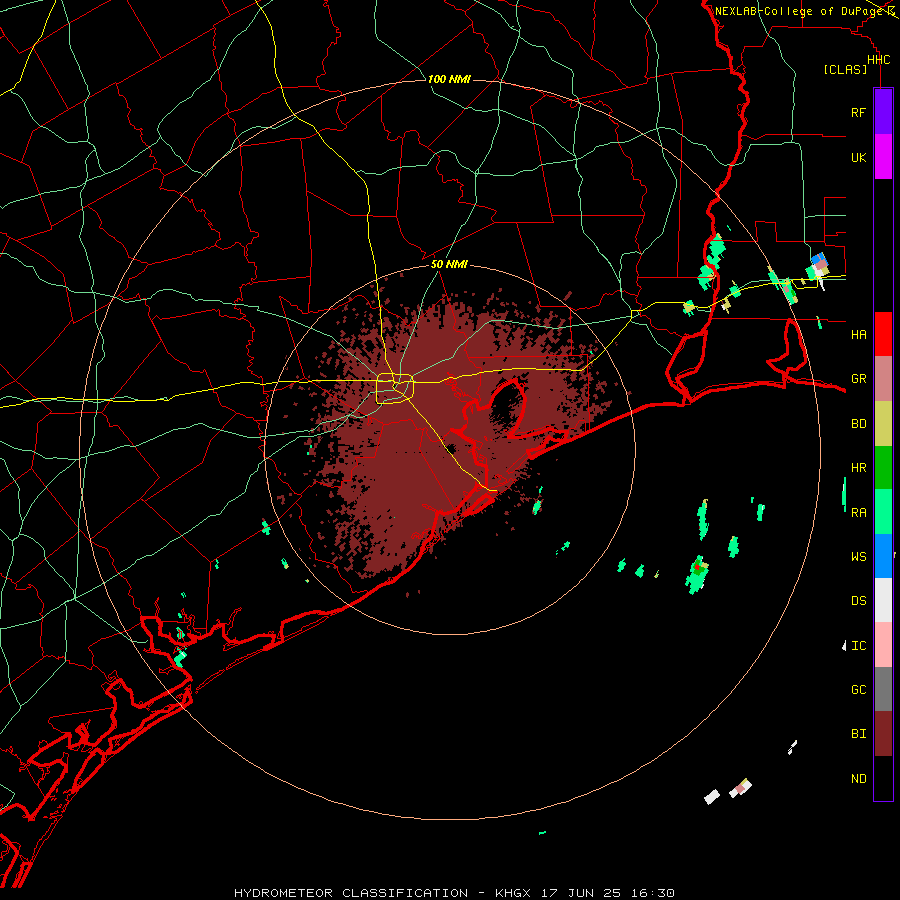This screenshot has height=900, width=900.
Task: Click the "BD" legend label
Action: click(858, 424)
